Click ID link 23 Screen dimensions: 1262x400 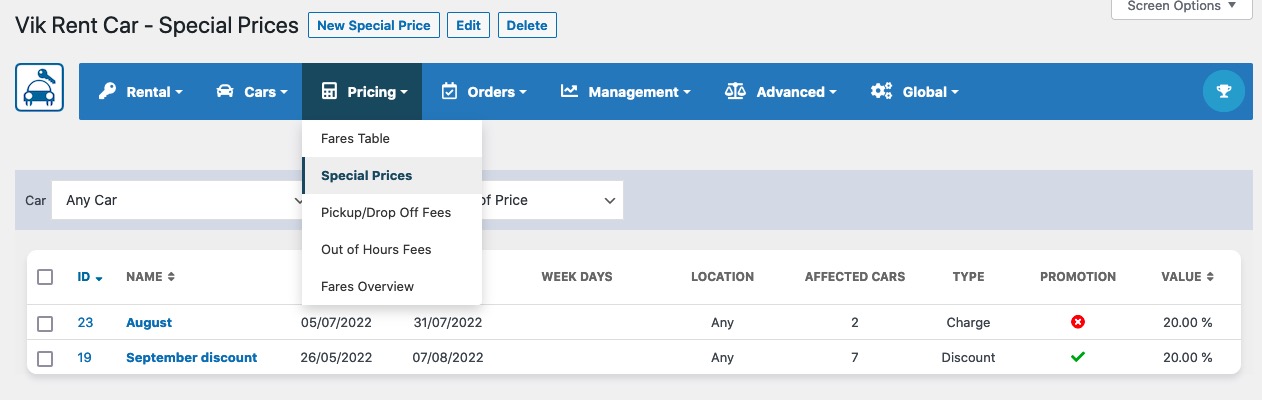85,323
